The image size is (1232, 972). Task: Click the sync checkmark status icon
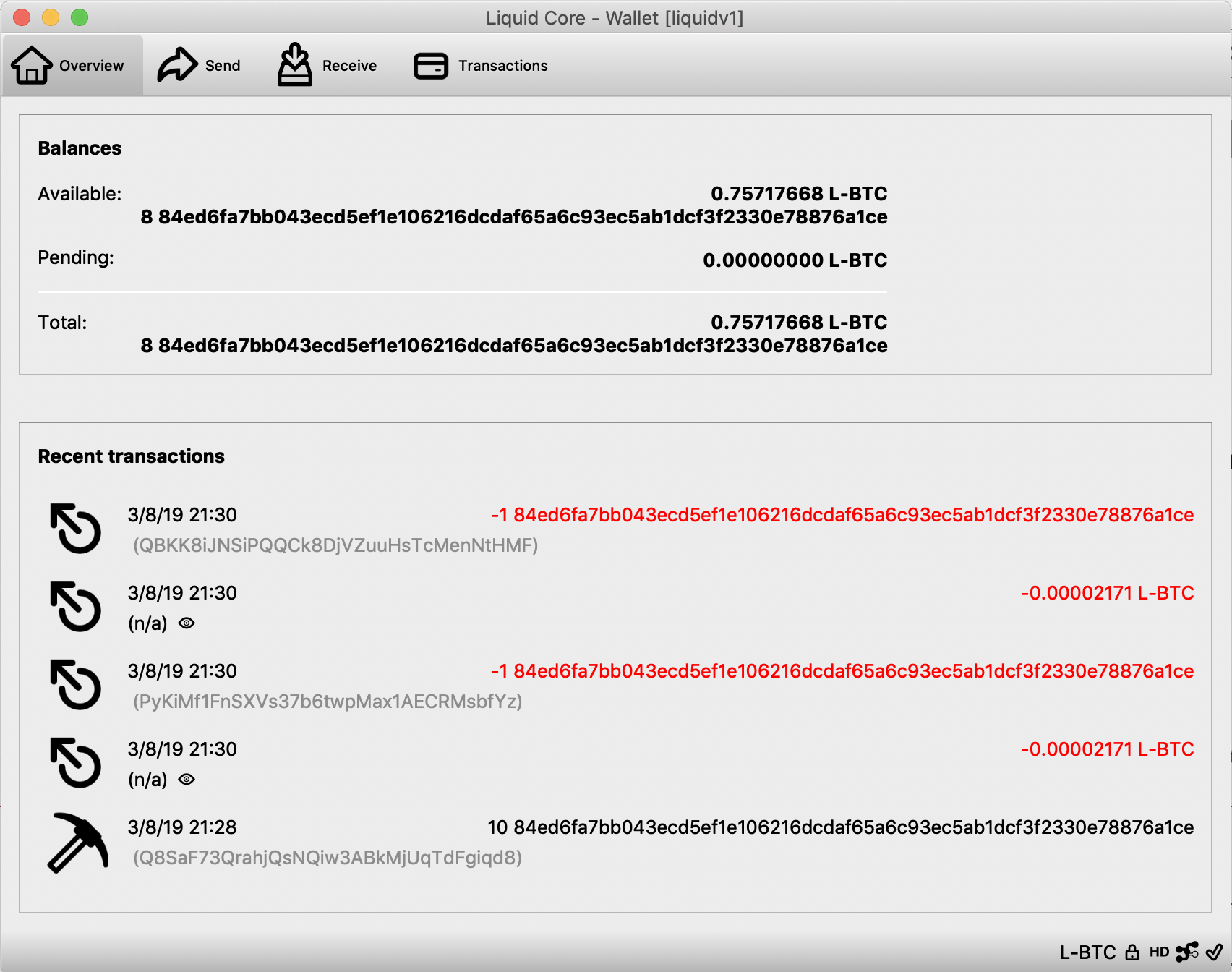(x=1215, y=952)
